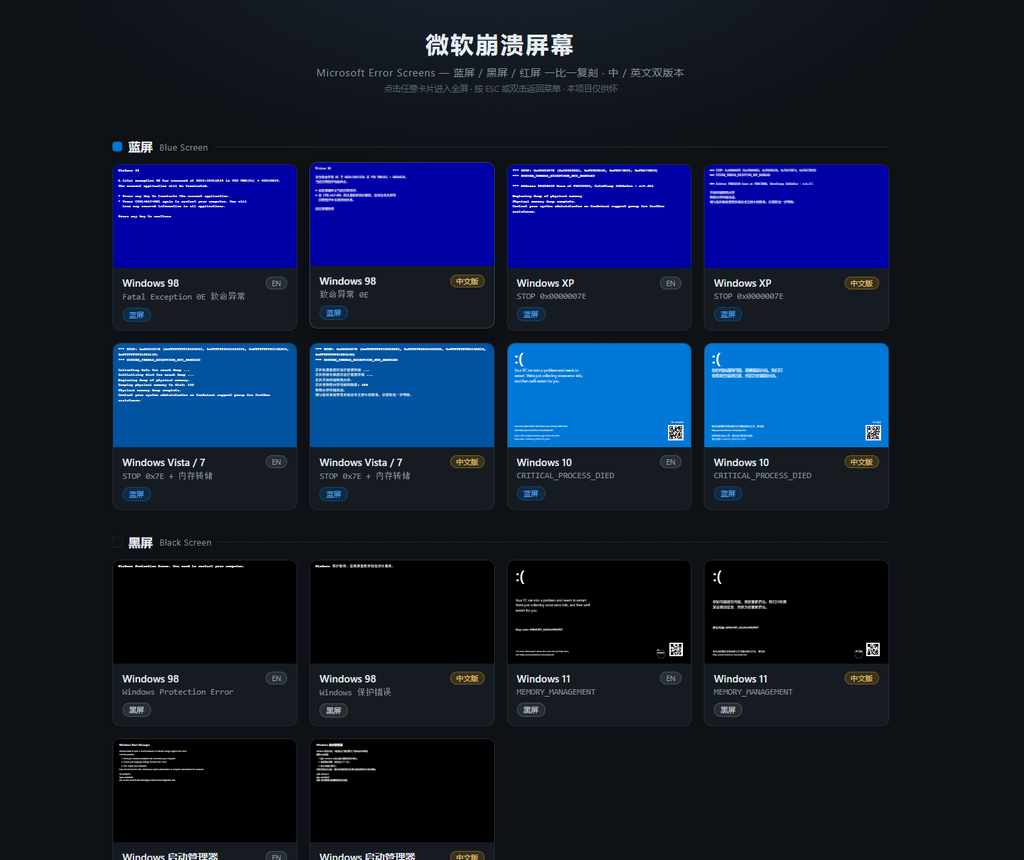Open the Windows 98 Fatal Exception 0E blue screen preview
This screenshot has height=860, width=1024.
pos(204,216)
